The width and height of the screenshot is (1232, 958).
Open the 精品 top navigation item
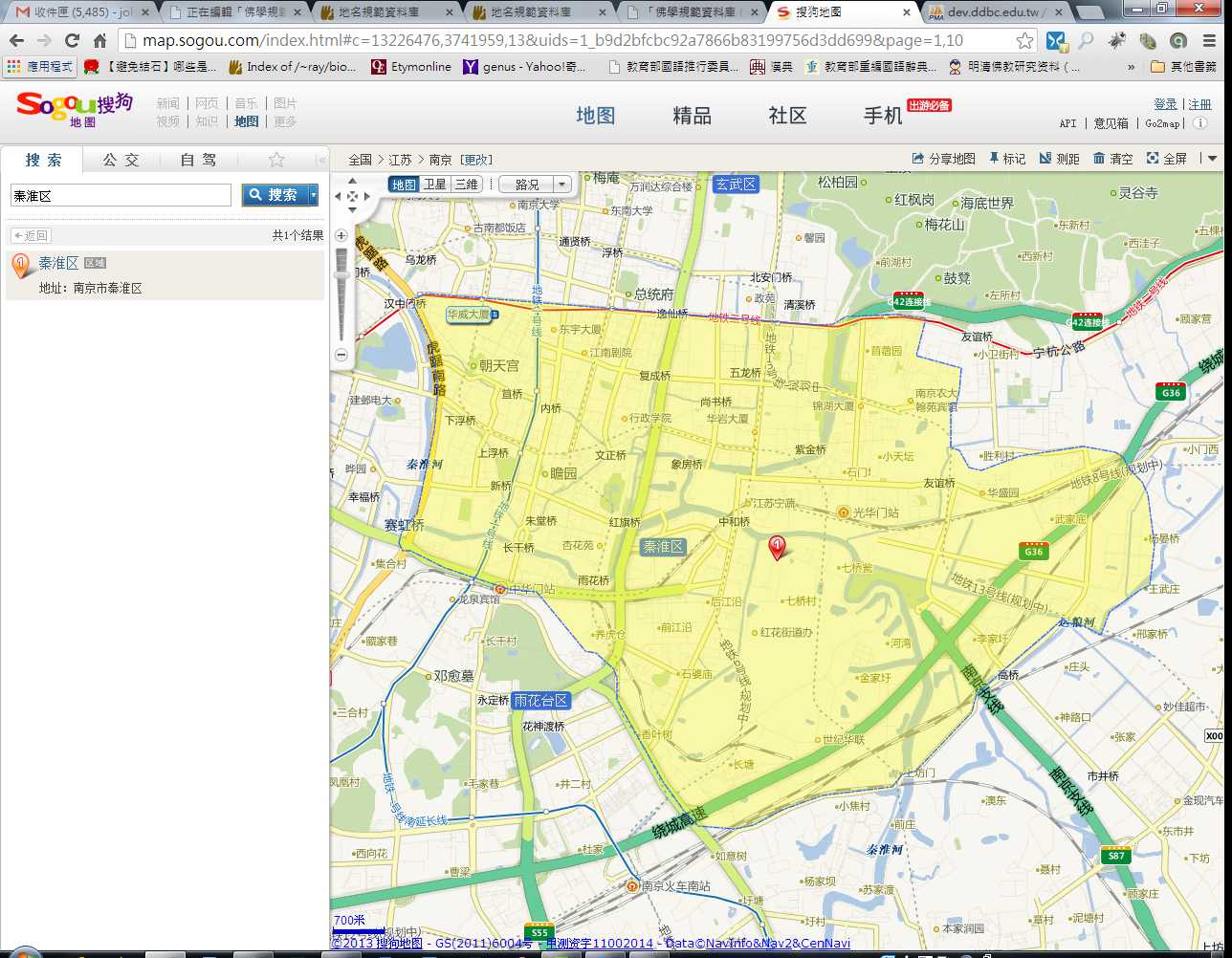(x=692, y=116)
